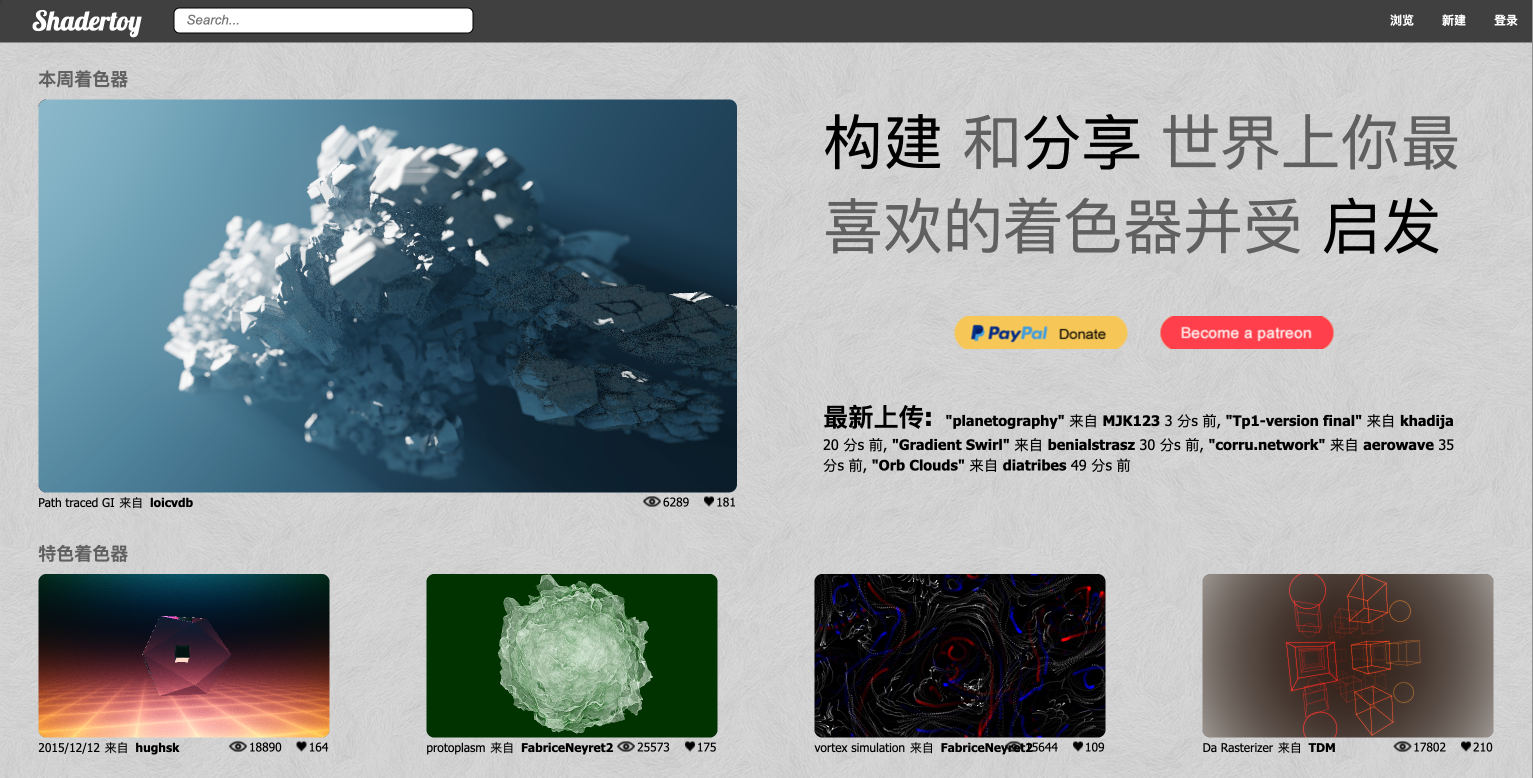Open the Path traced GI shader preview

click(387, 295)
